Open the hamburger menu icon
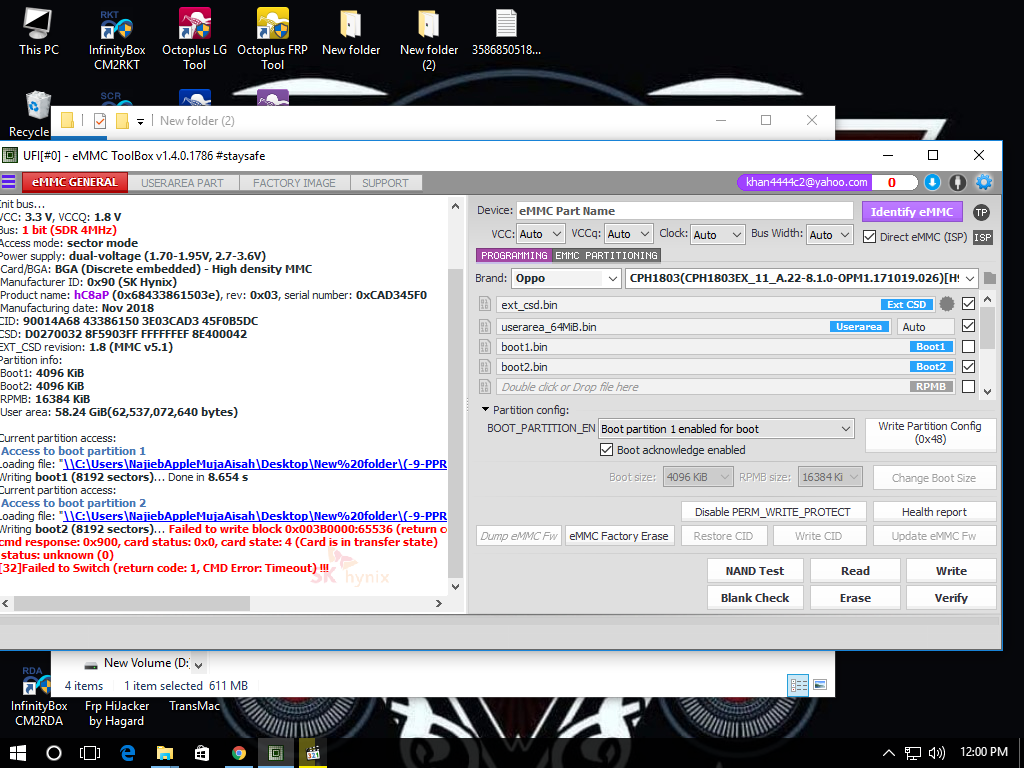Viewport: 1024px width, 768px height. pos(8,182)
